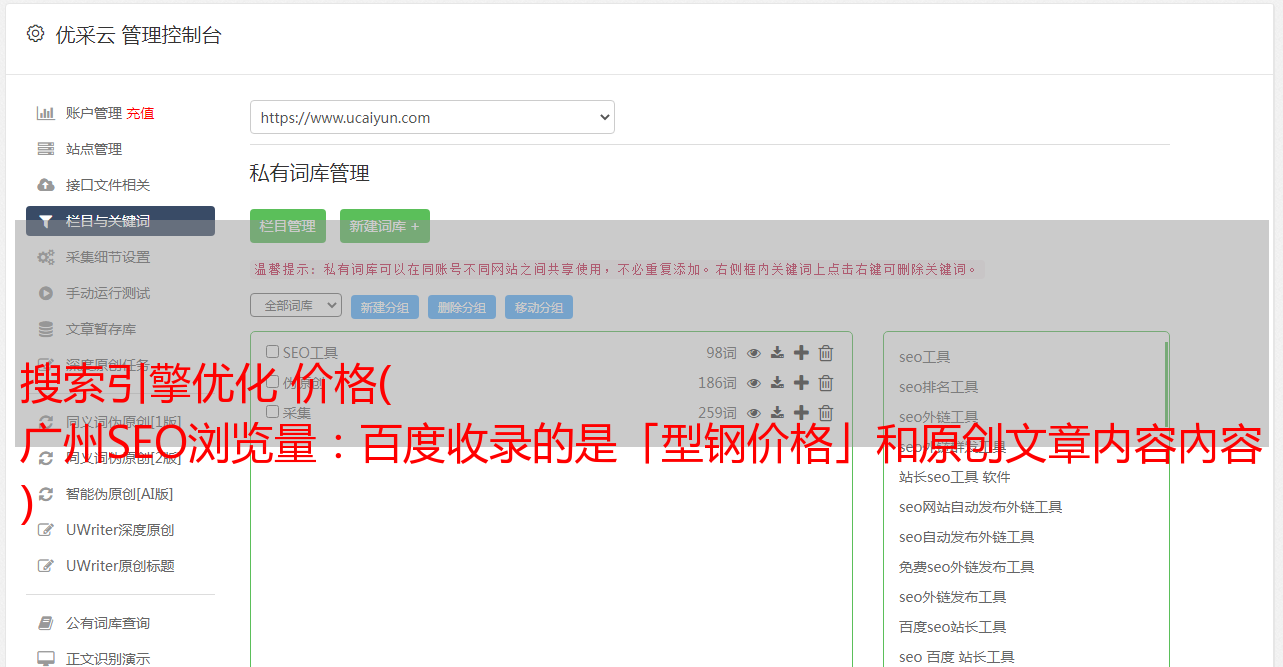
Task: Click the server icon for 站点管理
Action: pyautogui.click(x=45, y=149)
